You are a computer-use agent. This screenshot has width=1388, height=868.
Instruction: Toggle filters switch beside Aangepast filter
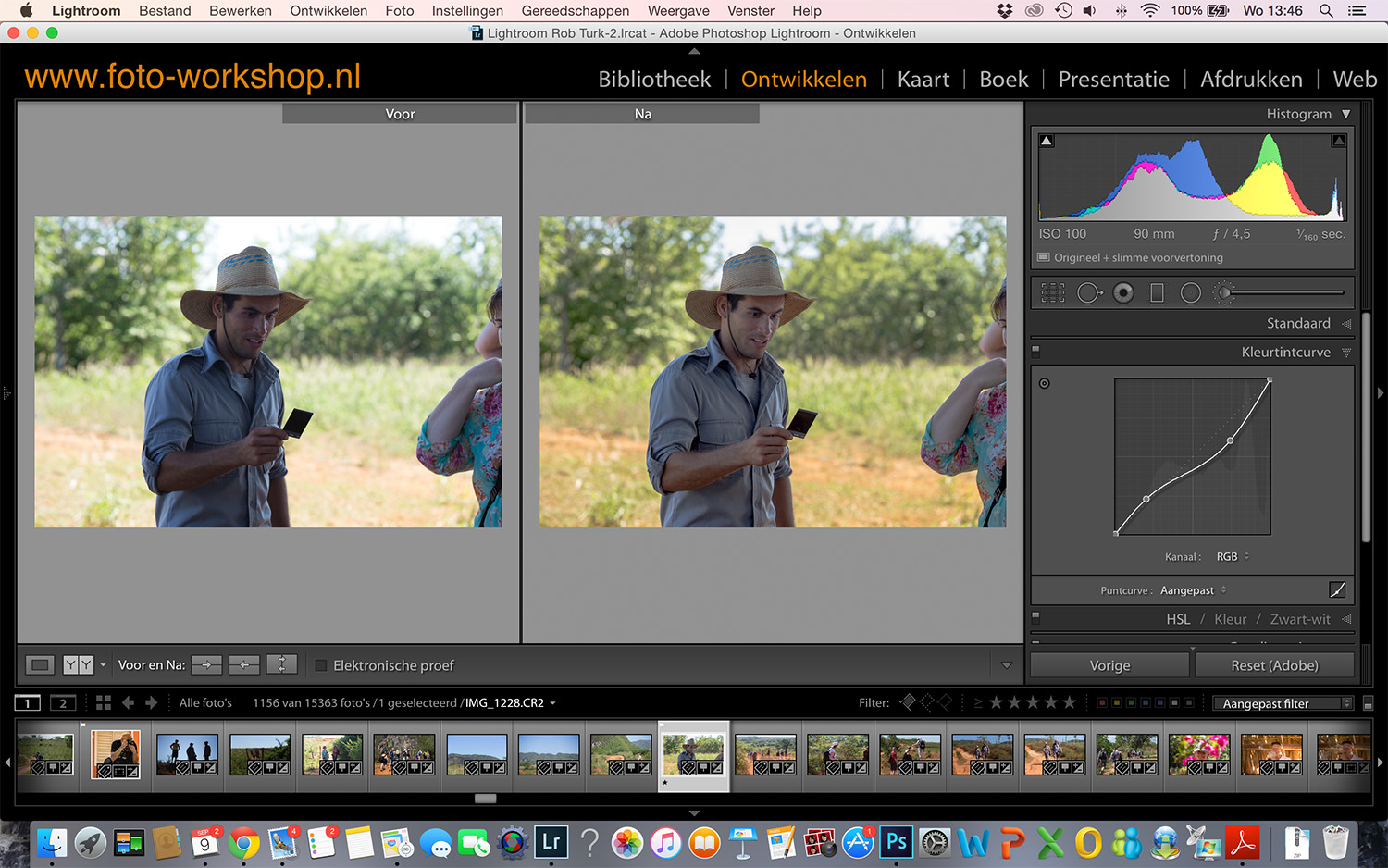pos(1369,704)
